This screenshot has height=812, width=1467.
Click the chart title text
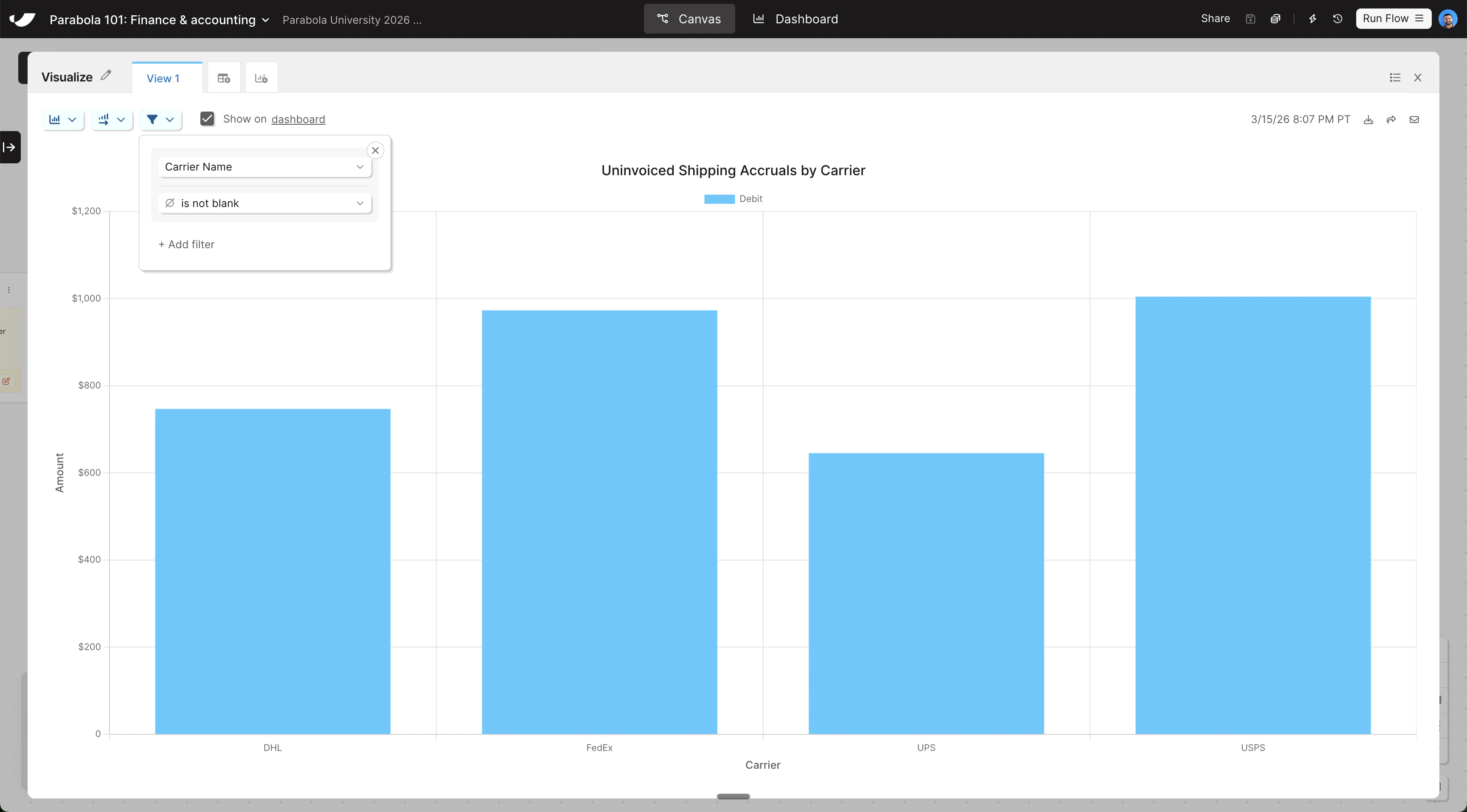tap(733, 170)
